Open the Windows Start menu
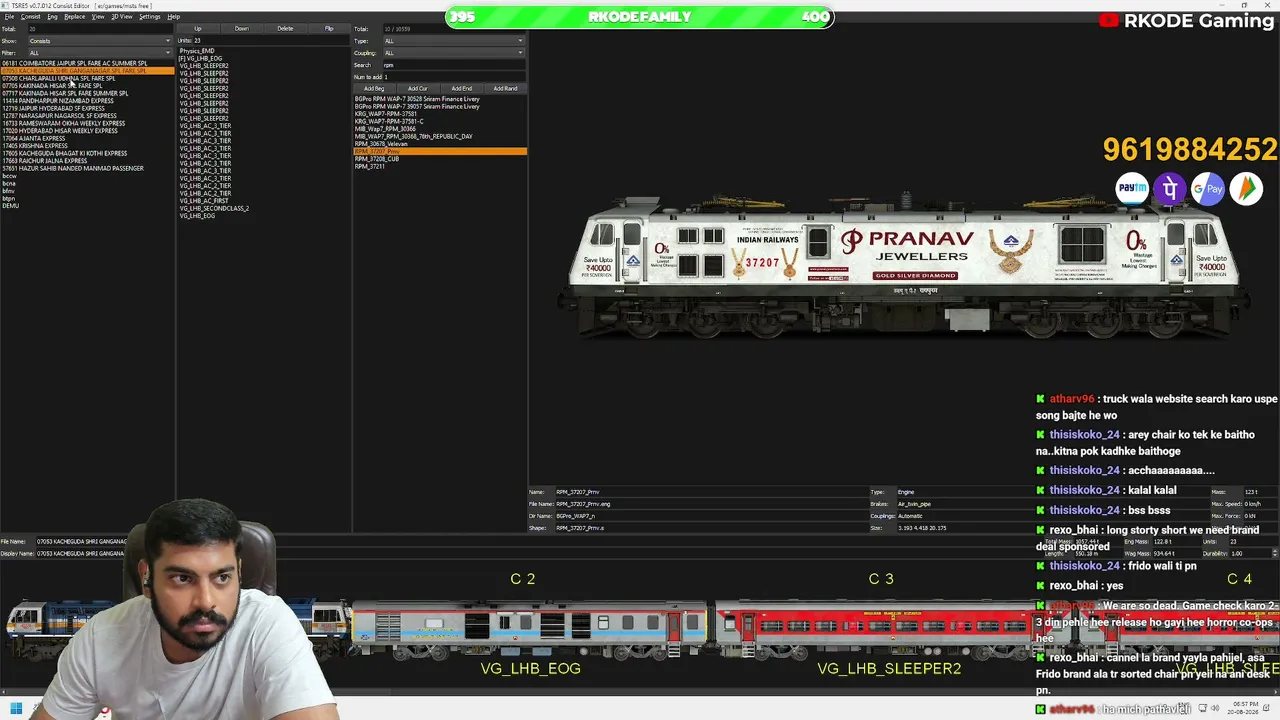Viewport: 1280px width, 720px height. 16,710
